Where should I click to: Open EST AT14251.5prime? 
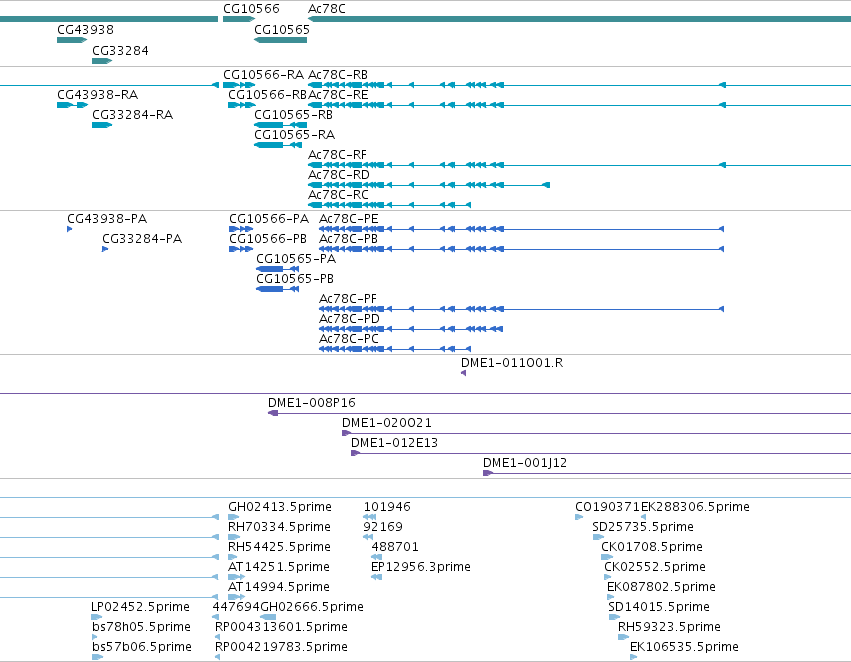278,567
